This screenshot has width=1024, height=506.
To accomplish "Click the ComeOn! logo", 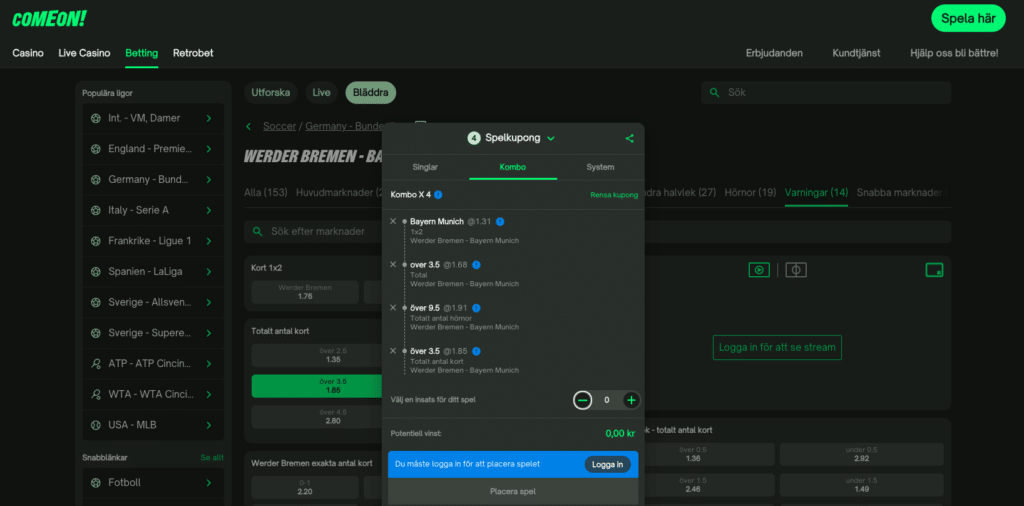I will click(x=49, y=19).
